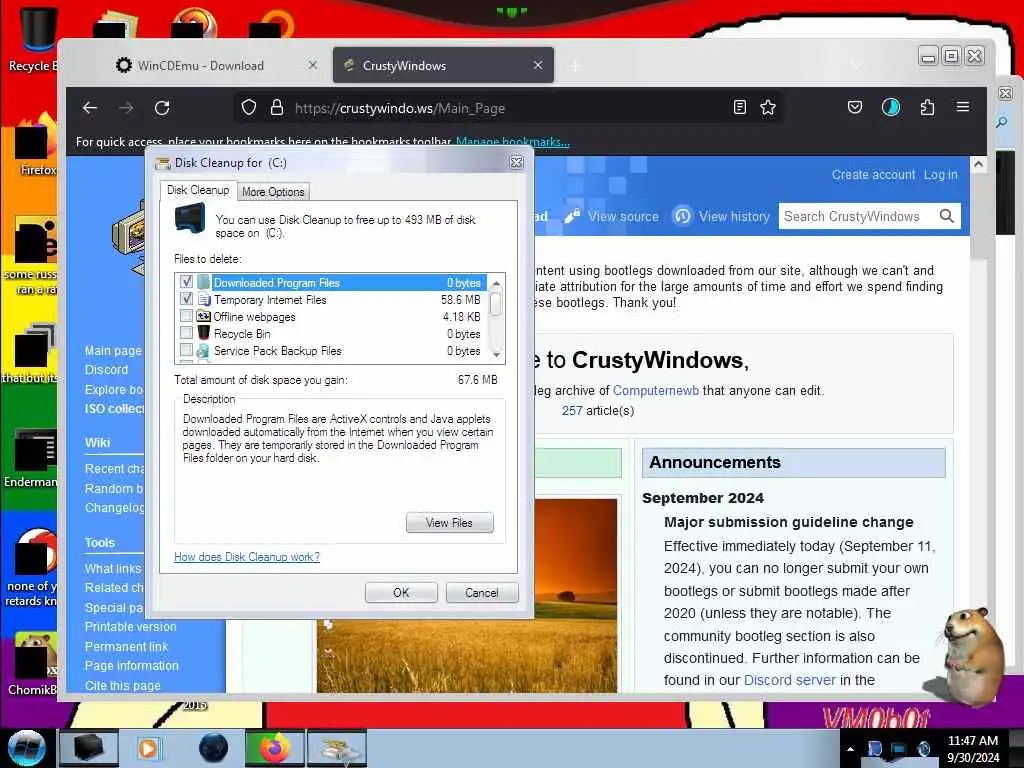This screenshot has width=1024, height=768.
Task: Open the Disk Cleanup taskbar button
Action: pyautogui.click(x=337, y=748)
